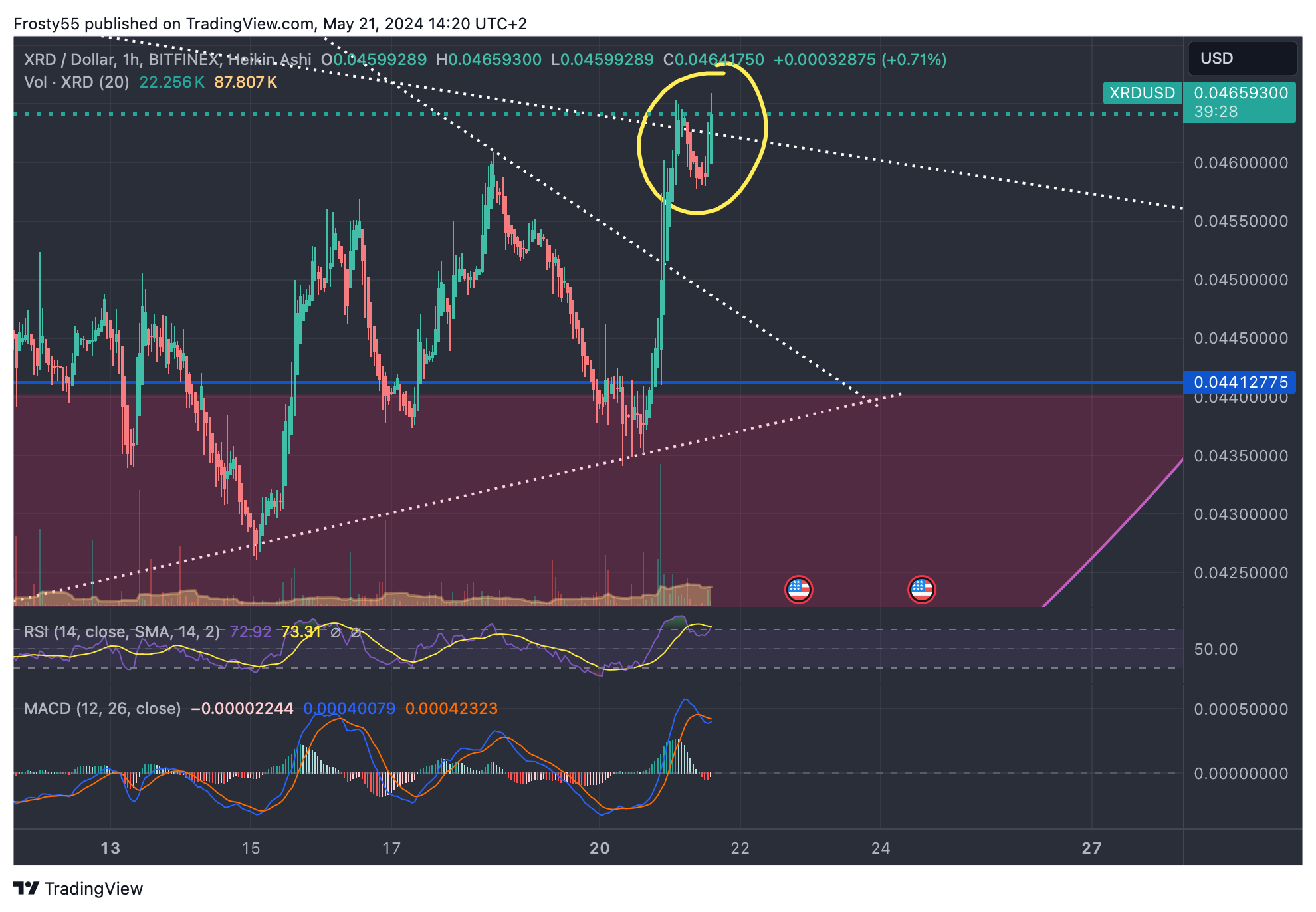Click the 0.04250000 price axis label
The width and height of the screenshot is (1316, 912).
(x=1241, y=573)
